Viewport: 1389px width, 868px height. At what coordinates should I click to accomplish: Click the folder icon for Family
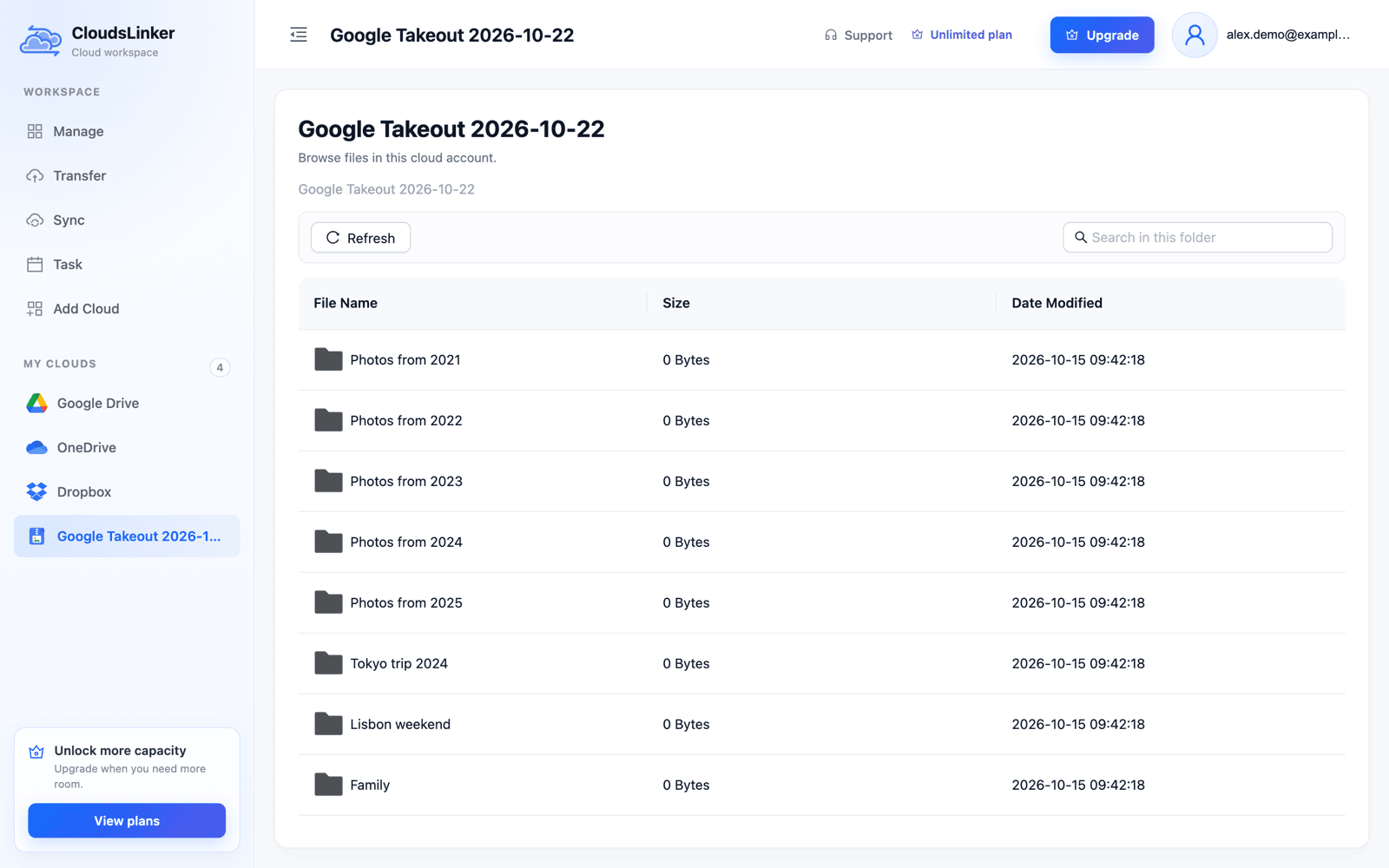coord(328,785)
